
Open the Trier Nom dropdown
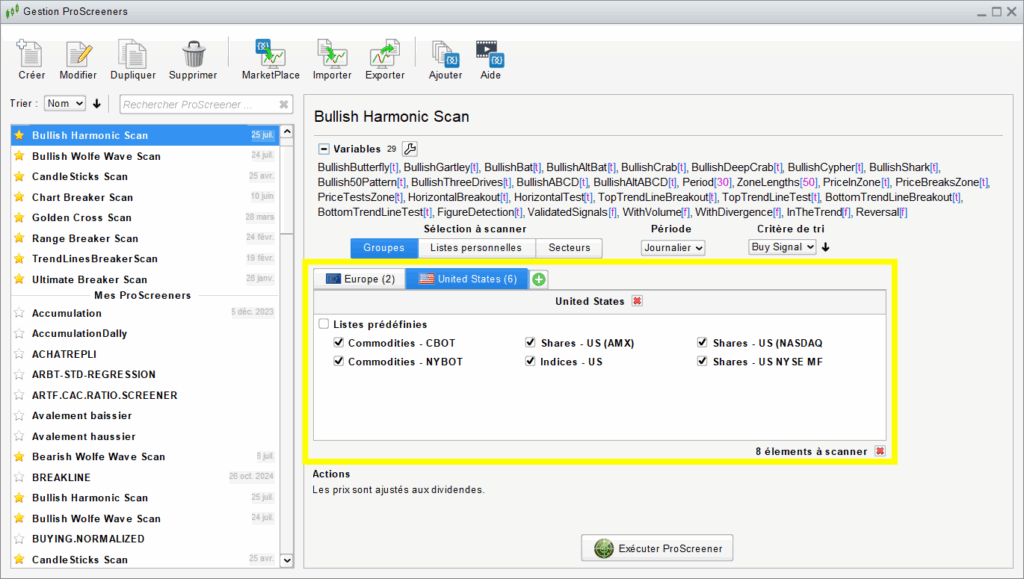click(66, 103)
